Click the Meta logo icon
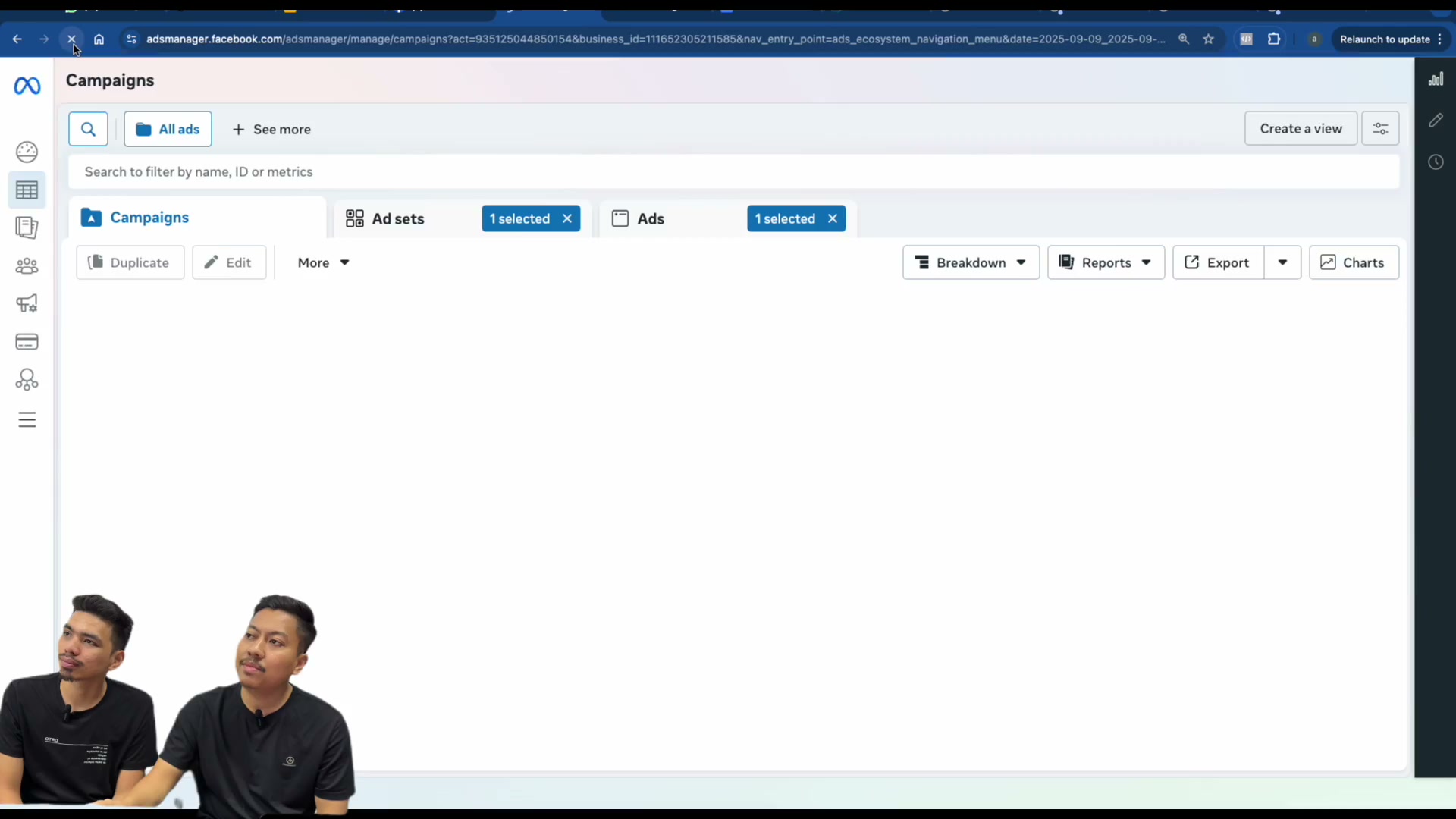 pos(27,86)
